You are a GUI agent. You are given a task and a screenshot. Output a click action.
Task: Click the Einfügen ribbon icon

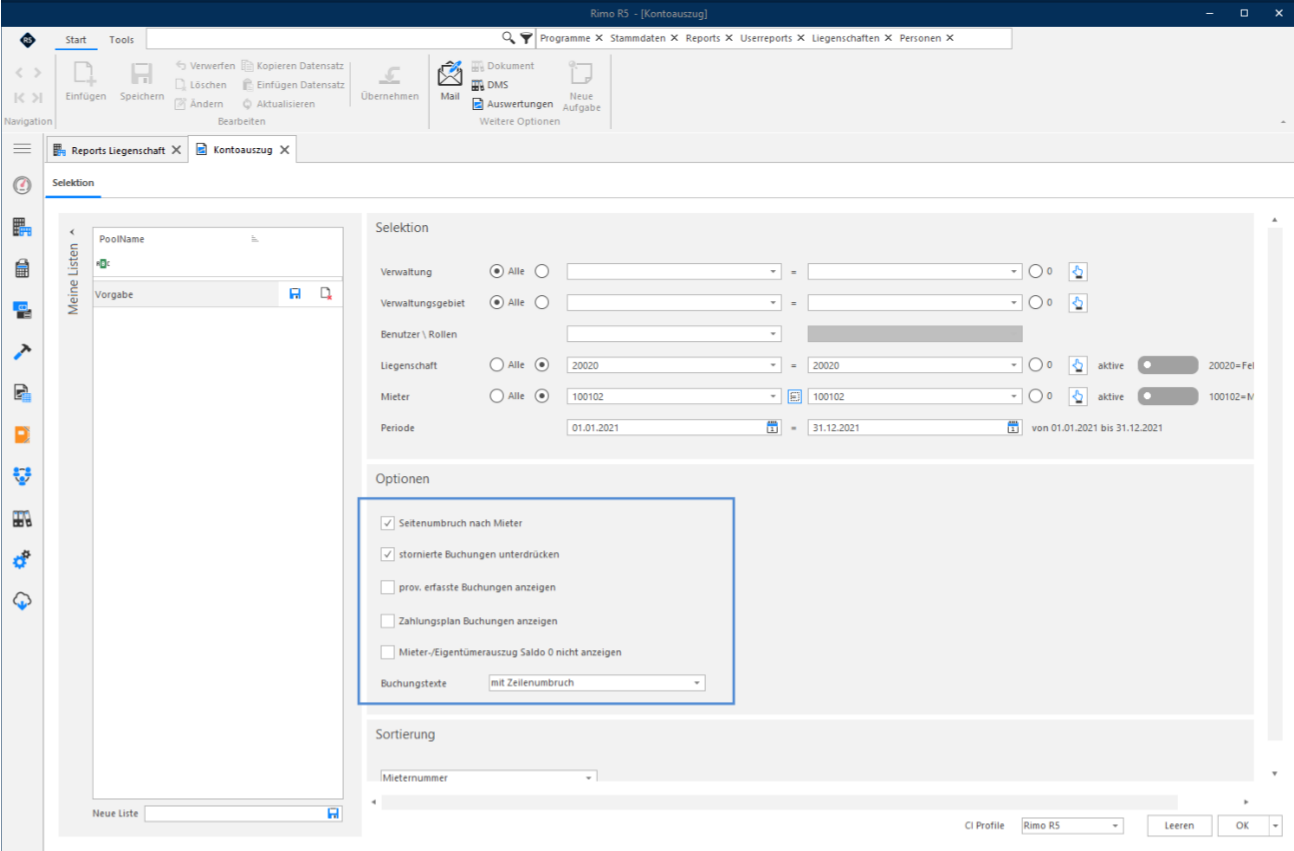(x=86, y=80)
